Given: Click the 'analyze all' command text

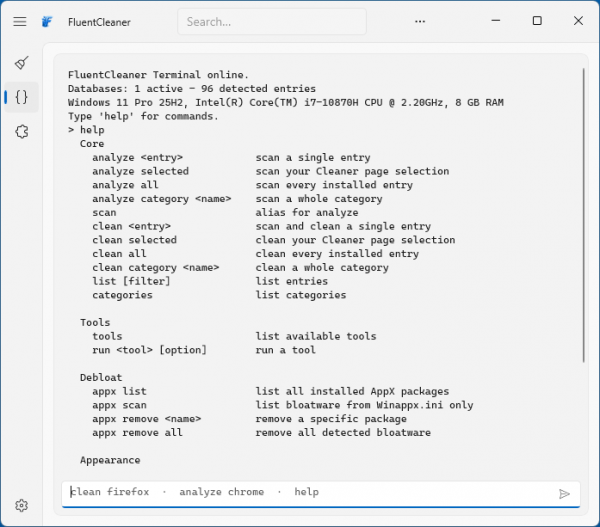Looking at the screenshot, I should (x=125, y=185).
